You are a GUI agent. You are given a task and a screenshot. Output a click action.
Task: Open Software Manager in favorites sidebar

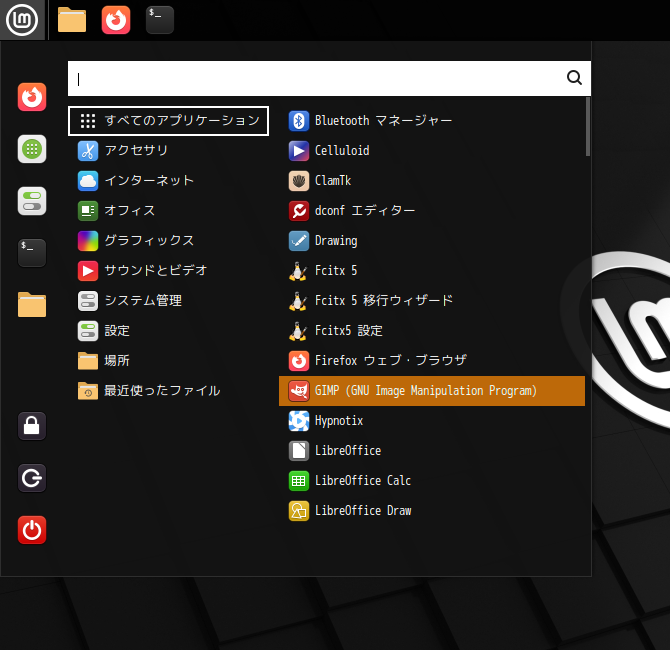32,149
